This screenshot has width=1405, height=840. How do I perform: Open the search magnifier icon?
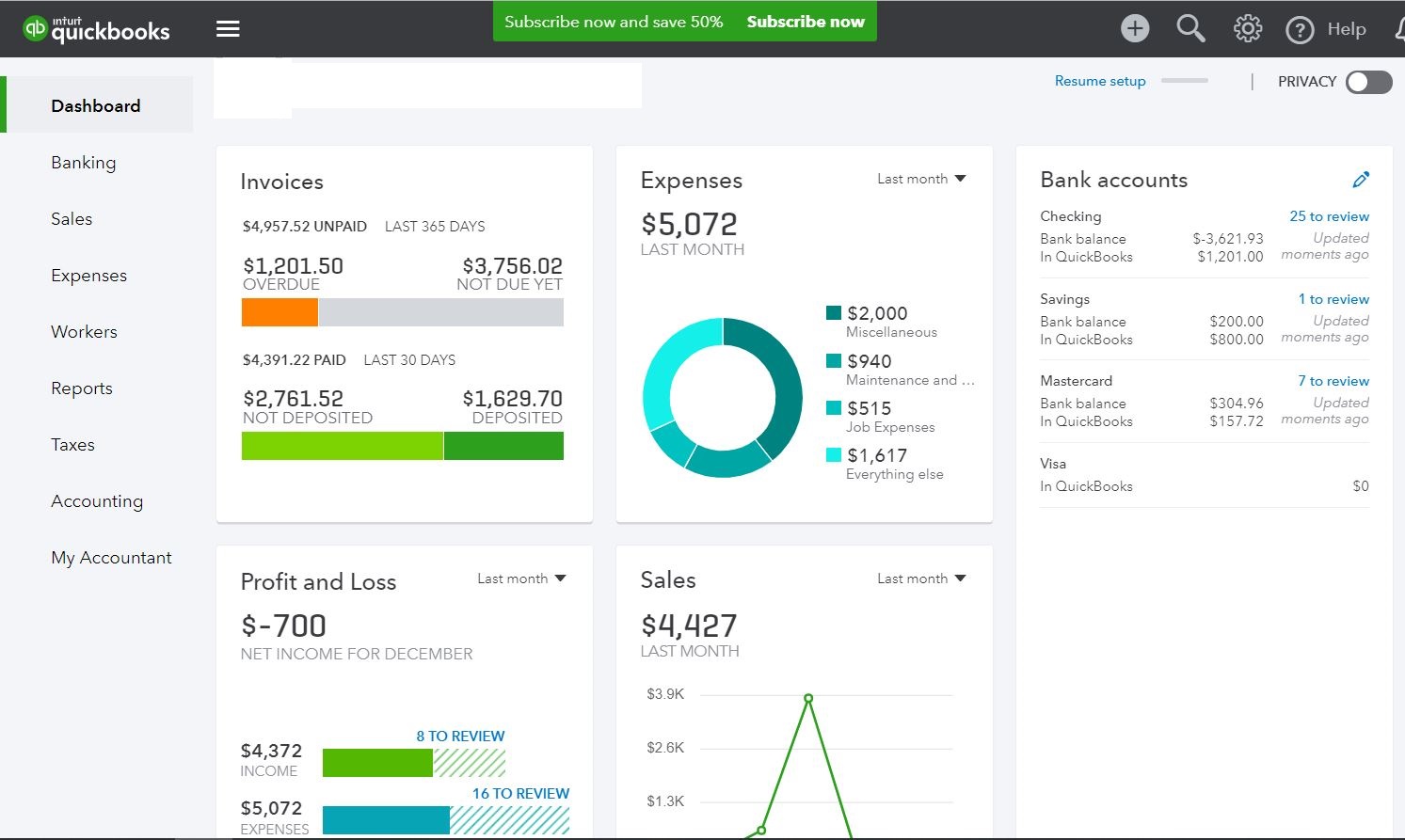(x=1190, y=28)
